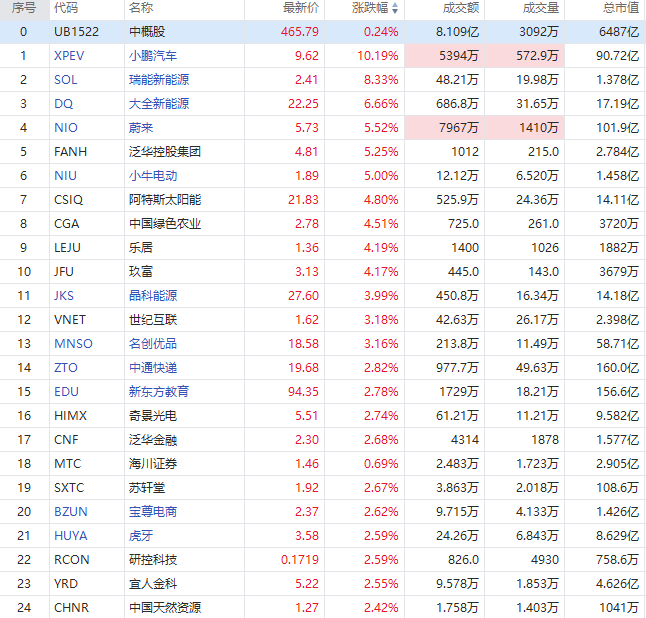Click the highlighted 7967万 turnover cell
The width and height of the screenshot is (646, 618).
445,128
